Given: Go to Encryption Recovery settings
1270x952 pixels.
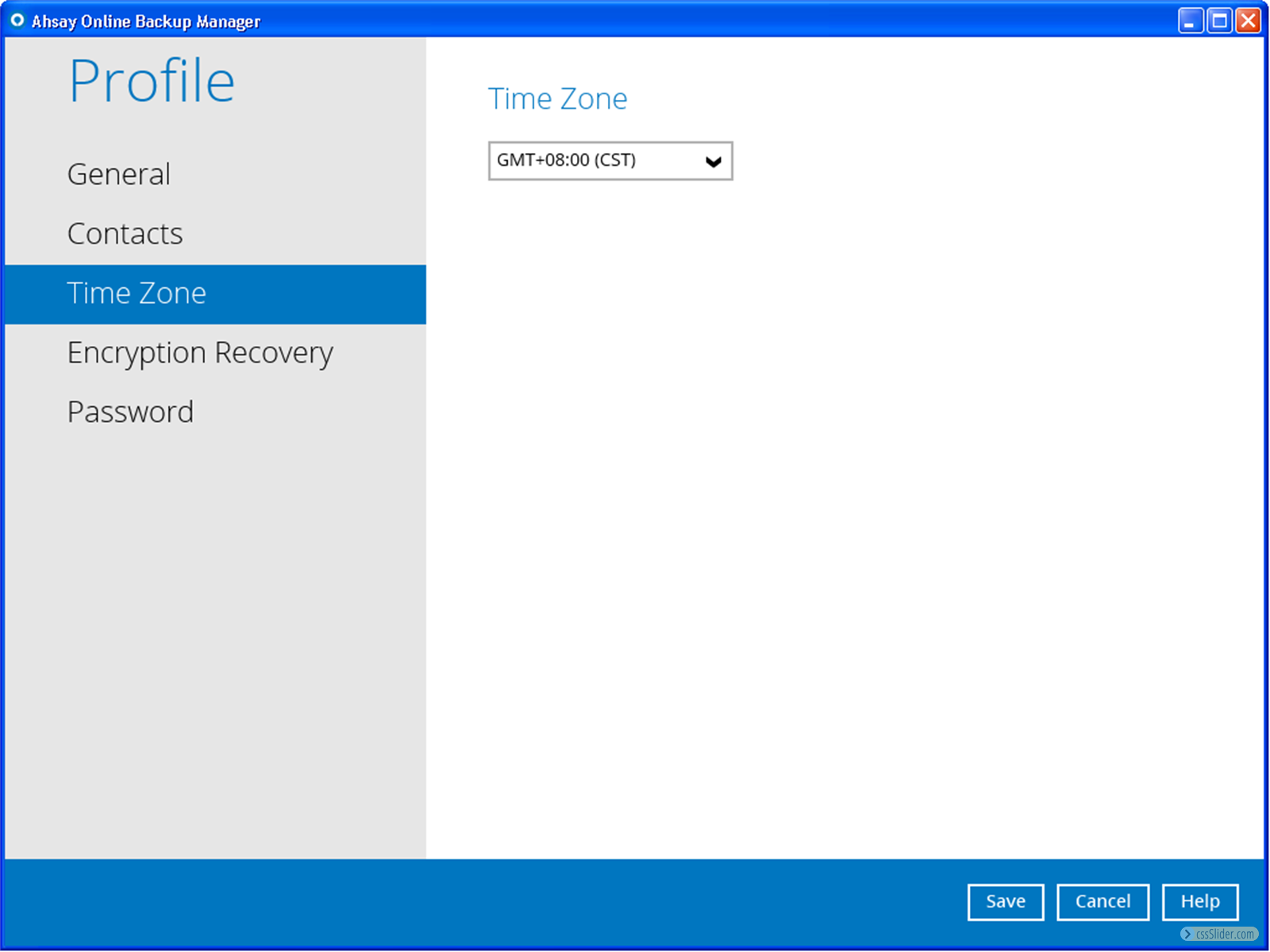Looking at the screenshot, I should coord(200,353).
